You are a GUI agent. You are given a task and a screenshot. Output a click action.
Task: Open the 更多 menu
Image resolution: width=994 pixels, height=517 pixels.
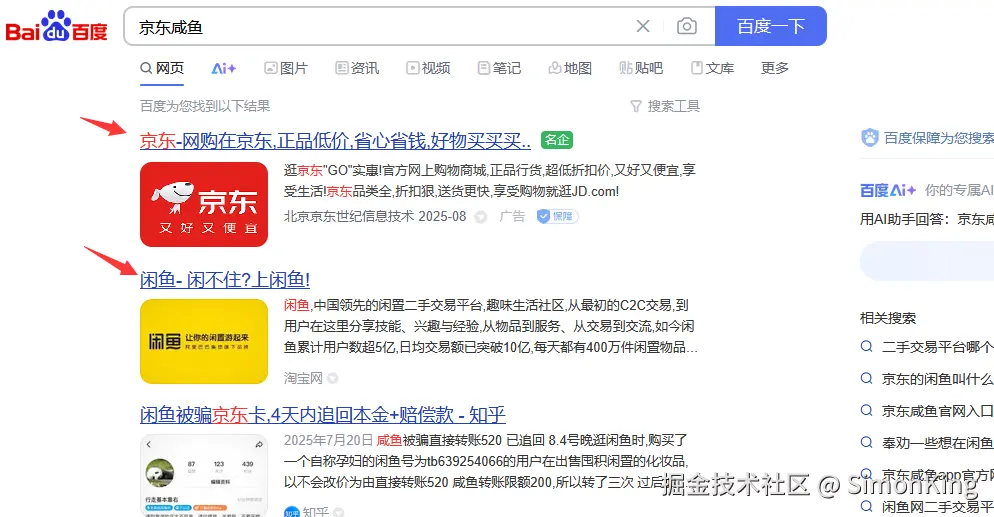click(775, 68)
